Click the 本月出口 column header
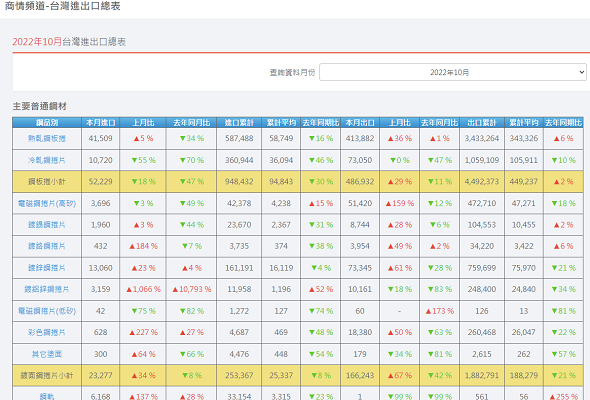Screen dimensions: 590x400 tap(360, 123)
